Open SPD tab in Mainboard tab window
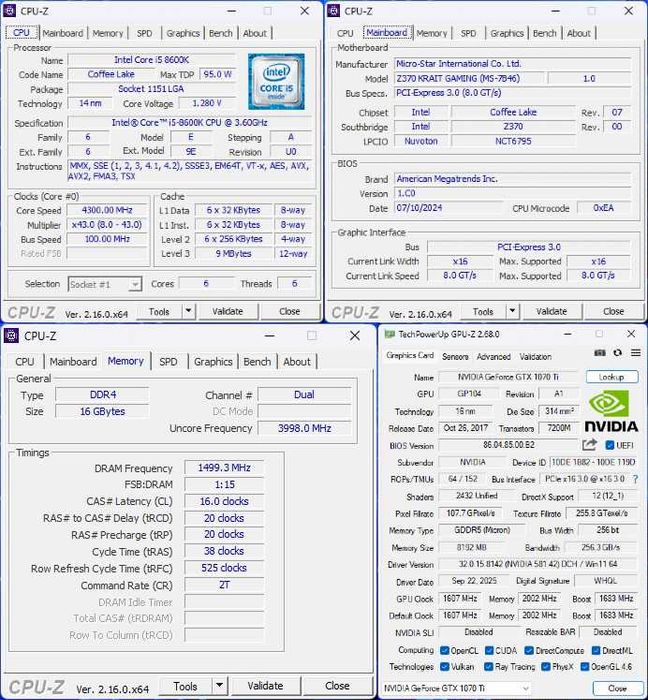 [x=468, y=33]
